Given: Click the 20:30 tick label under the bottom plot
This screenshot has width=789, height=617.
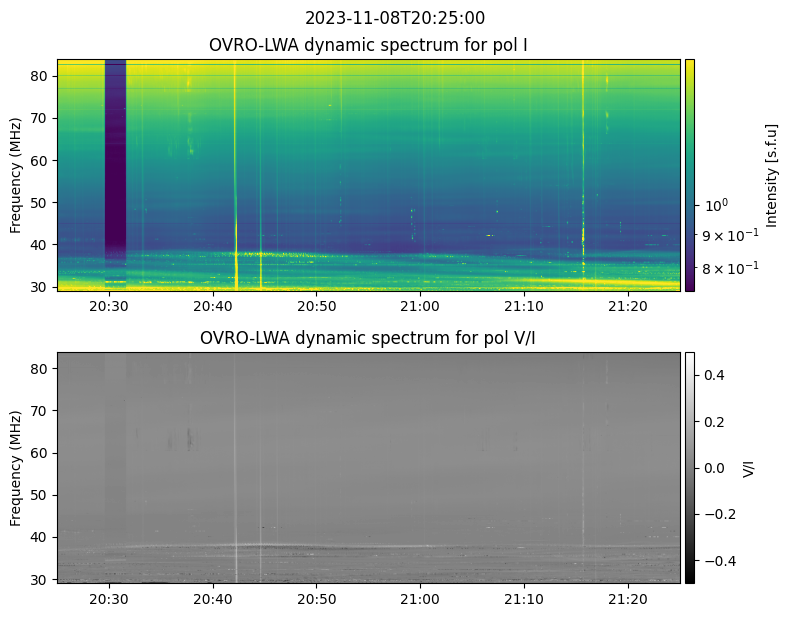Looking at the screenshot, I should coord(108,599).
